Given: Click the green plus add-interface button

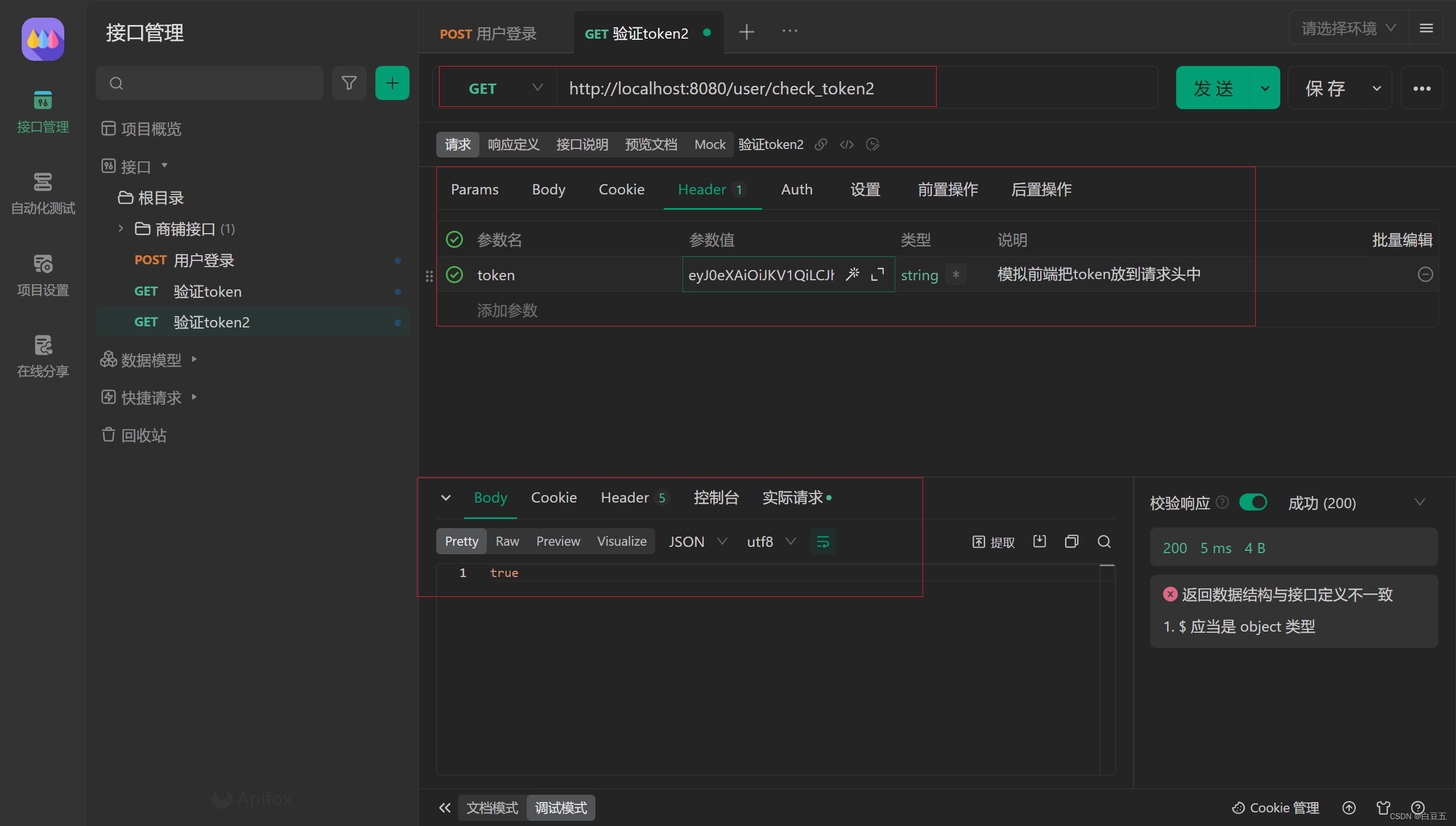Looking at the screenshot, I should [392, 84].
